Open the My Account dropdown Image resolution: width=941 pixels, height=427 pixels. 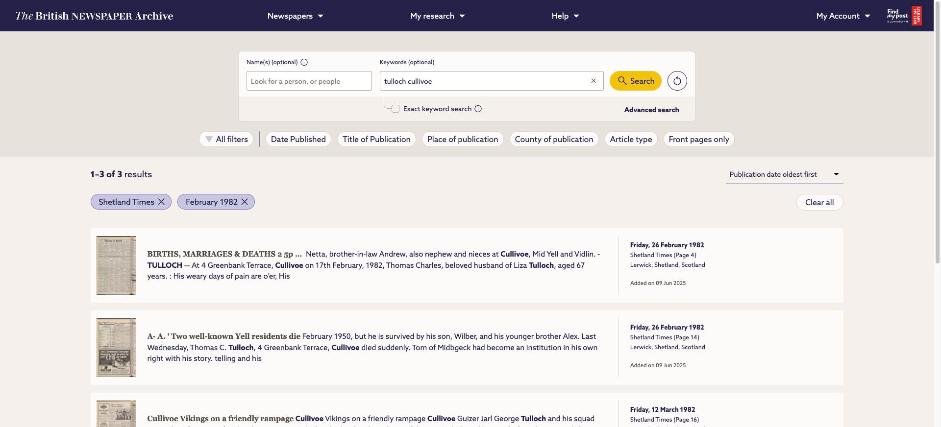coord(843,16)
